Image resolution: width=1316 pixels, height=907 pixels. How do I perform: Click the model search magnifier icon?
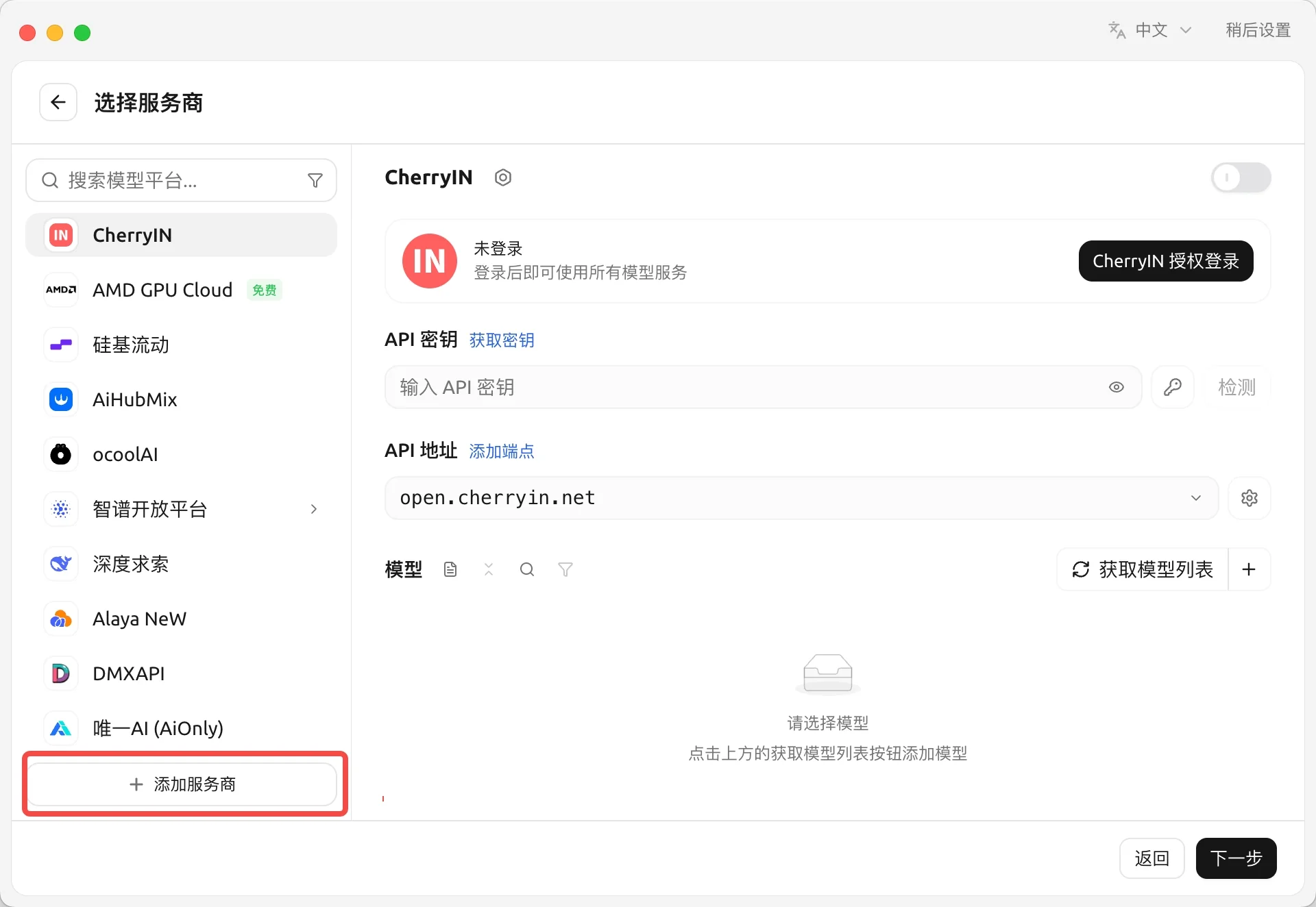527,569
